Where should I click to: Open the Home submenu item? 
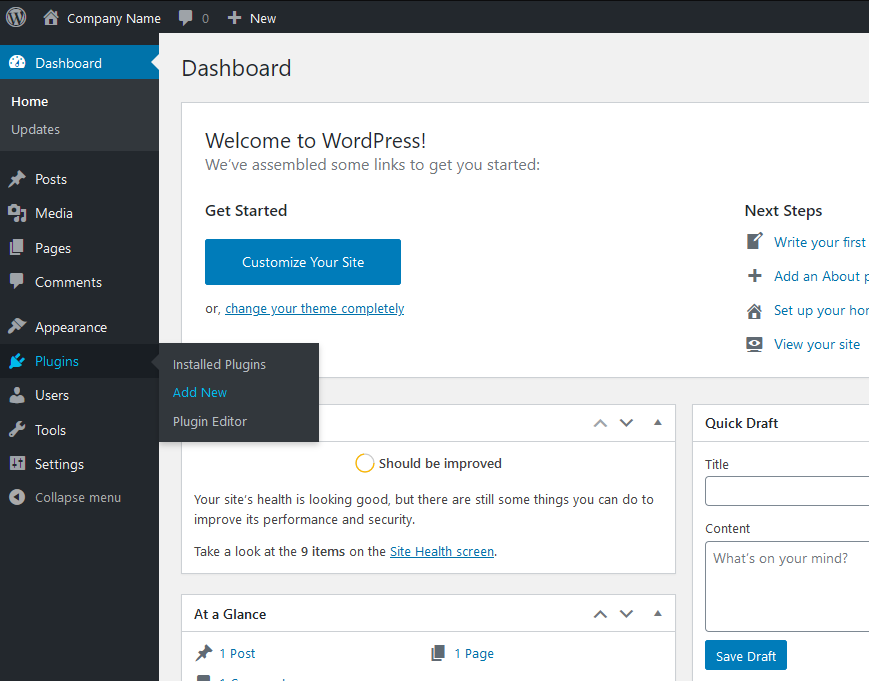(29, 101)
